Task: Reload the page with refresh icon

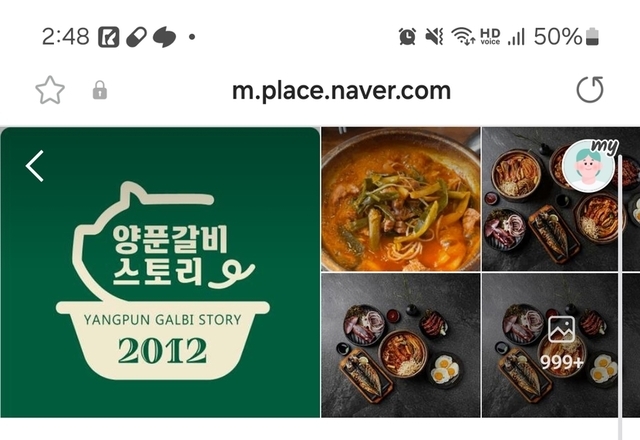Action: click(x=590, y=90)
